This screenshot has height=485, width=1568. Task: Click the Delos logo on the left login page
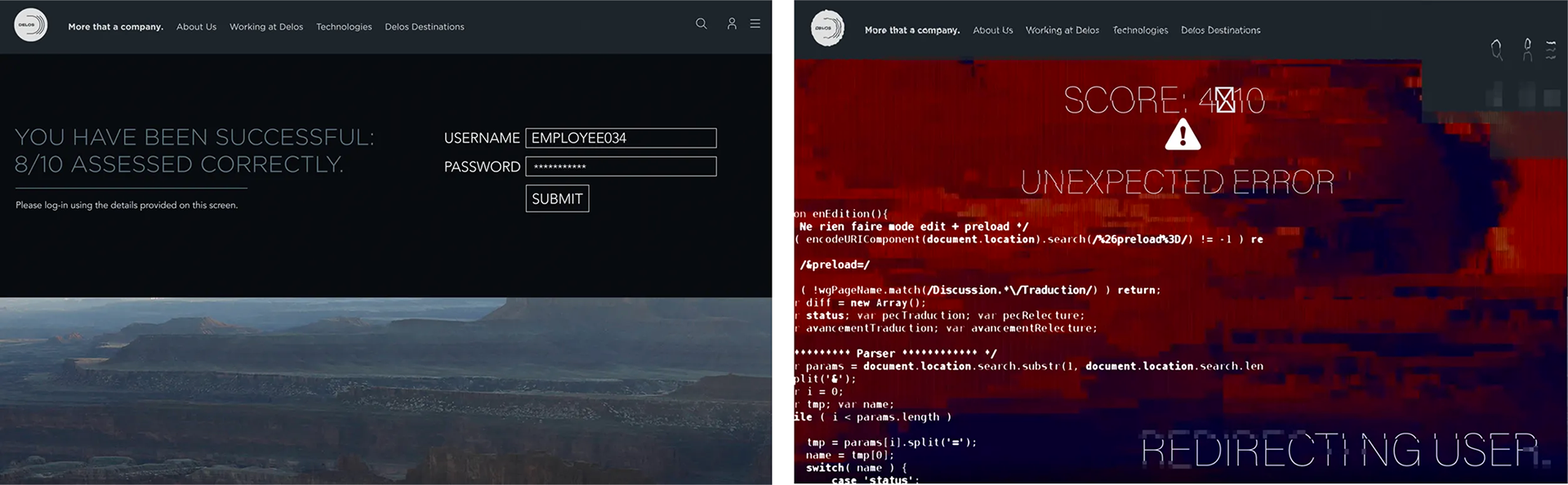(x=31, y=25)
